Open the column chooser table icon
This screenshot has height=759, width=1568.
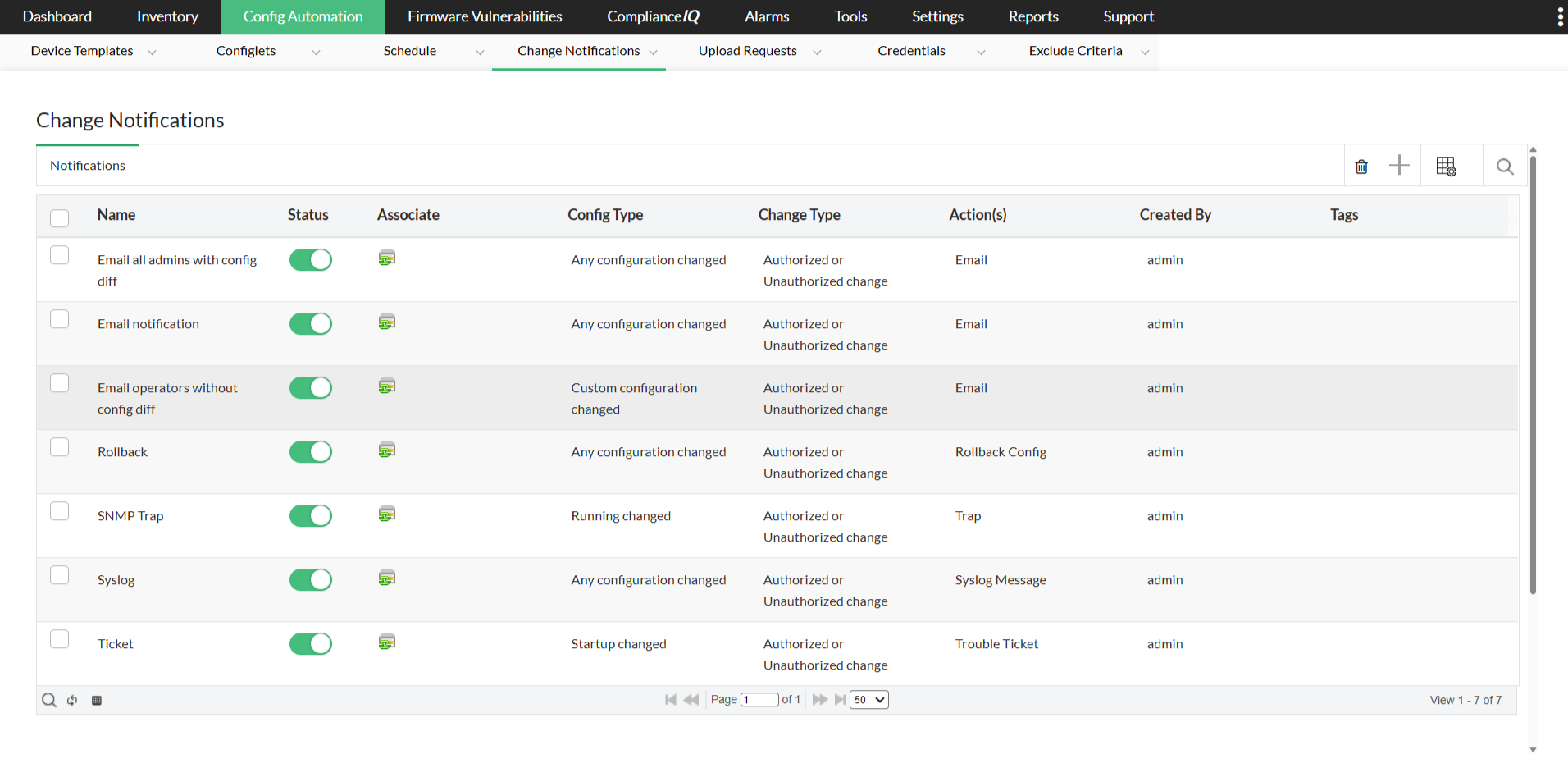(1446, 167)
